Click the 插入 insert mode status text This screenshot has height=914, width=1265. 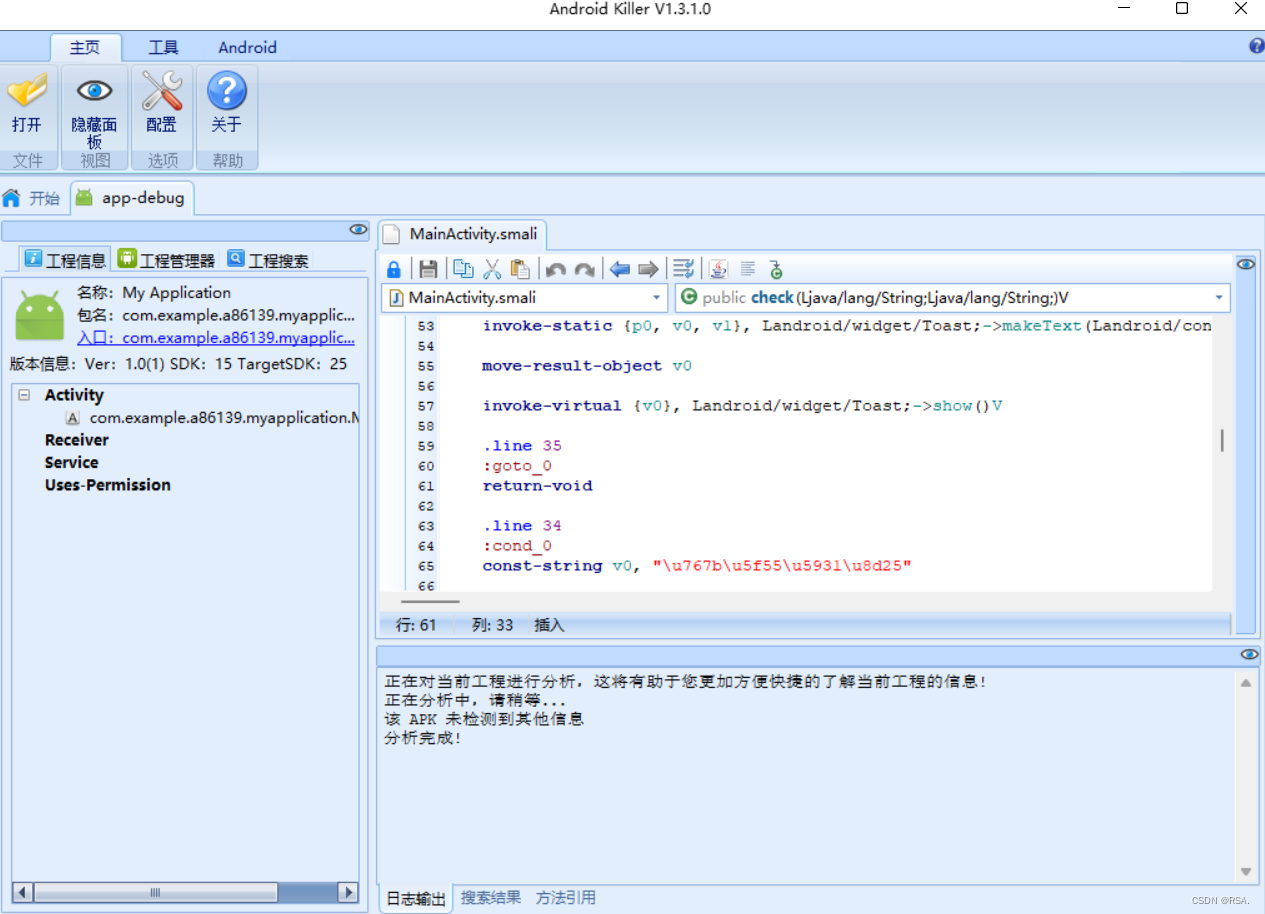coord(549,625)
